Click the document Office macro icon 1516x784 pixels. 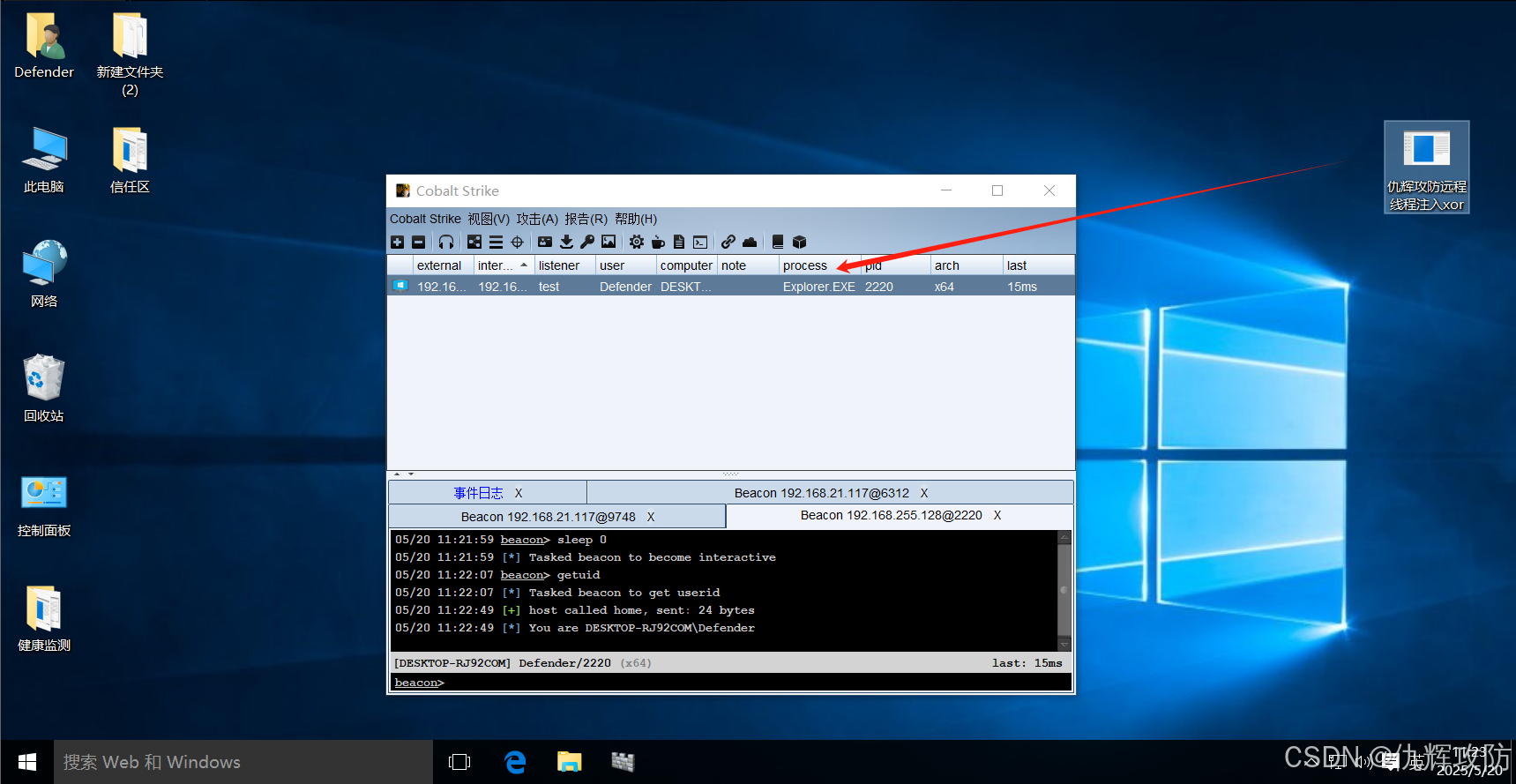click(679, 242)
